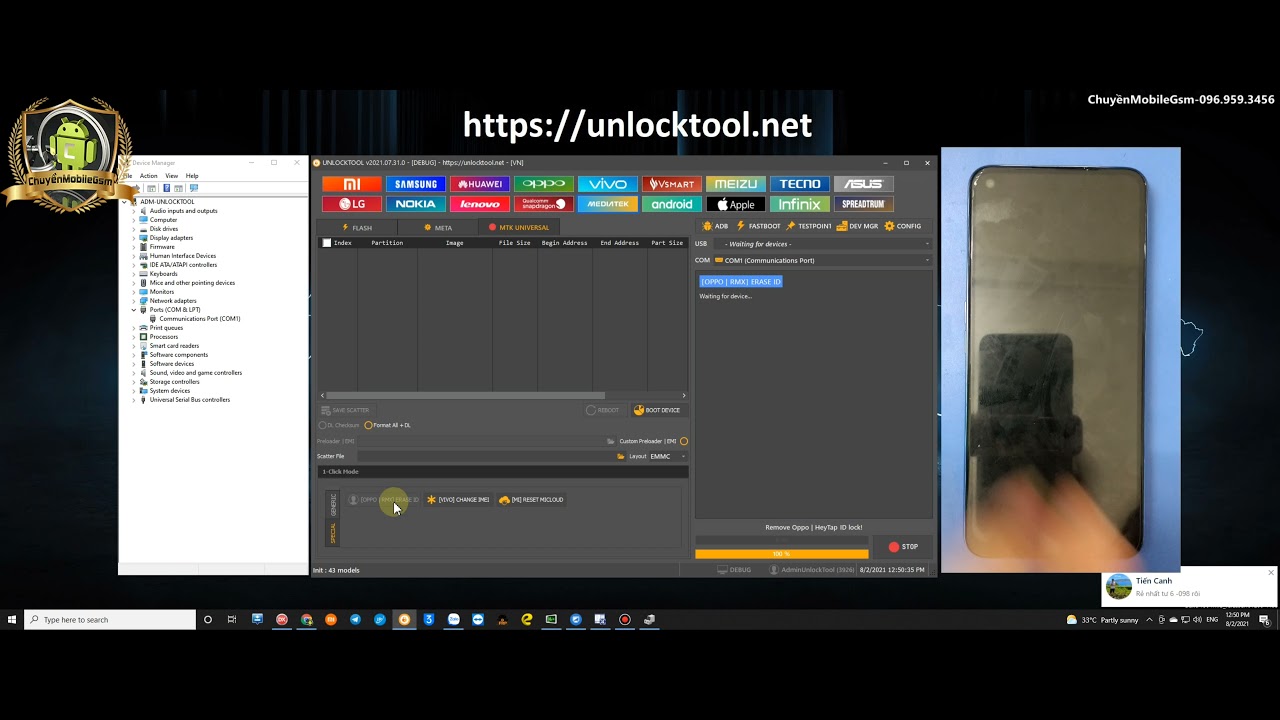Select the Format All + DL option
Viewport: 1280px width, 720px height.
point(388,425)
